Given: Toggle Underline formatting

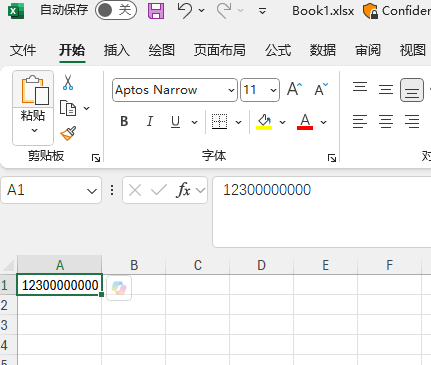Looking at the screenshot, I should tap(175, 122).
